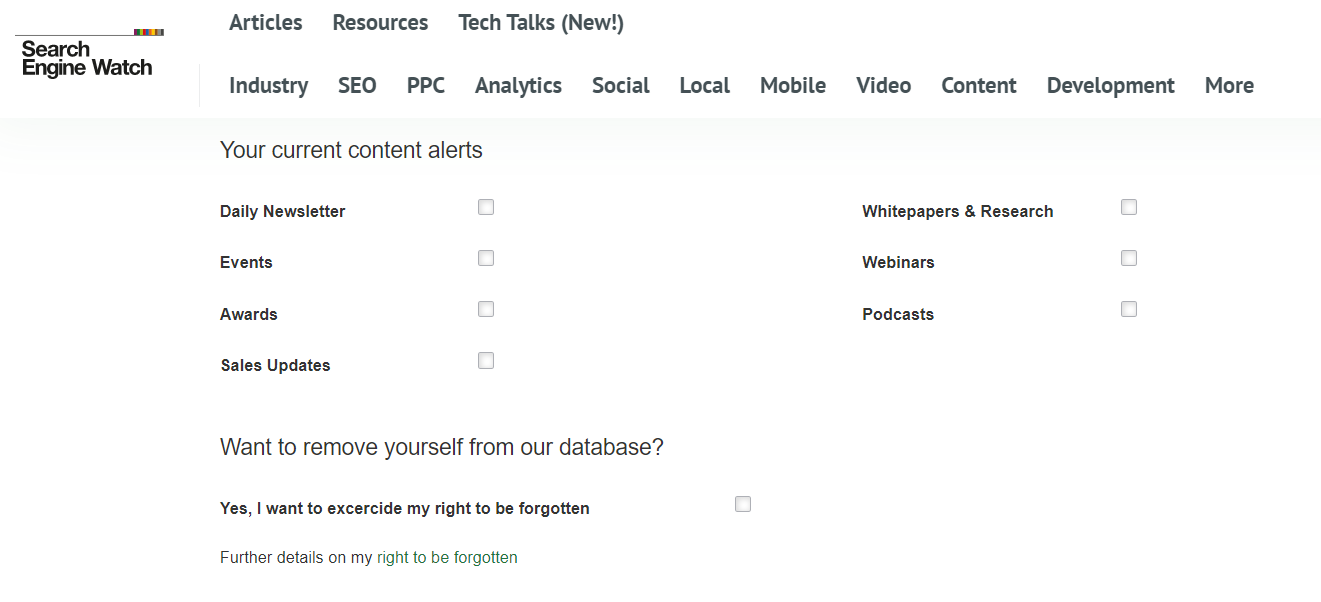
Task: Expand the More navigation menu
Action: pyautogui.click(x=1229, y=85)
